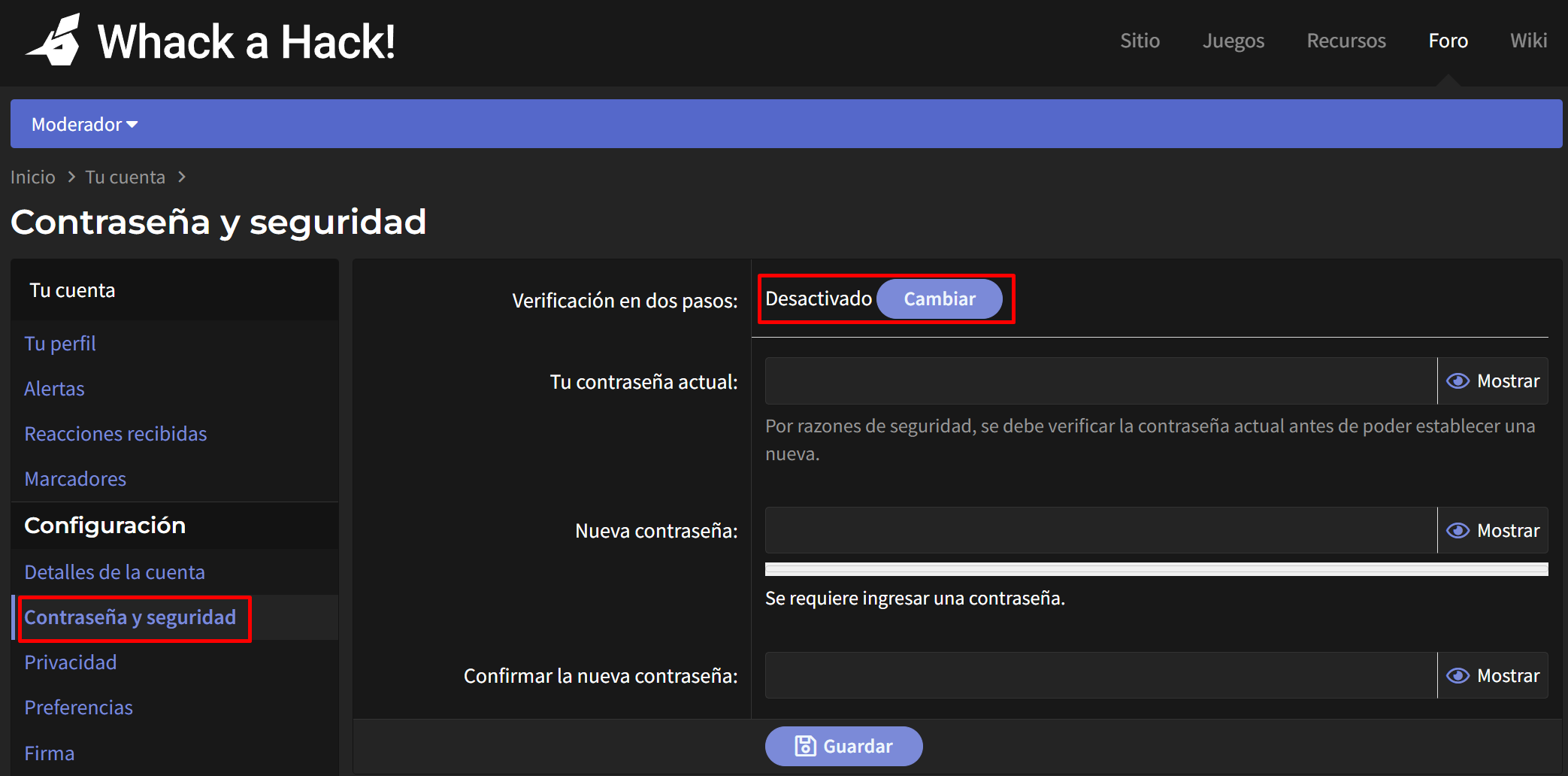Viewport: 1568px width, 776px height.
Task: Open the Privacidad settings link
Action: (70, 662)
